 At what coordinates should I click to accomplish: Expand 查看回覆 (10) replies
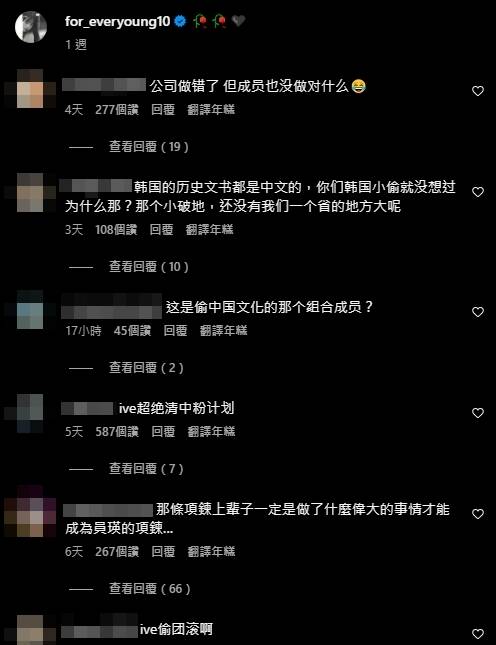[148, 267]
